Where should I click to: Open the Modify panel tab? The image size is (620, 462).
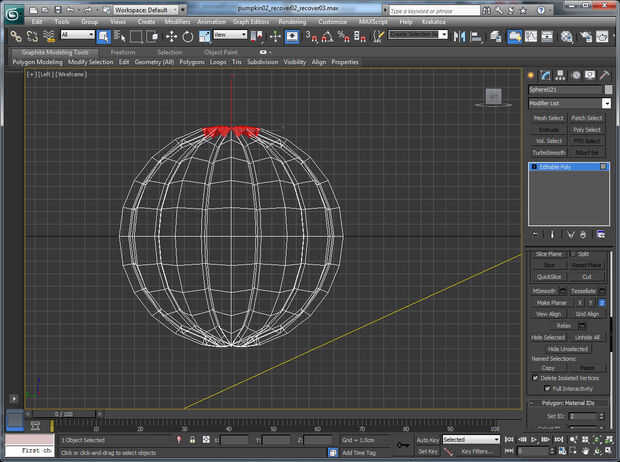coord(546,75)
